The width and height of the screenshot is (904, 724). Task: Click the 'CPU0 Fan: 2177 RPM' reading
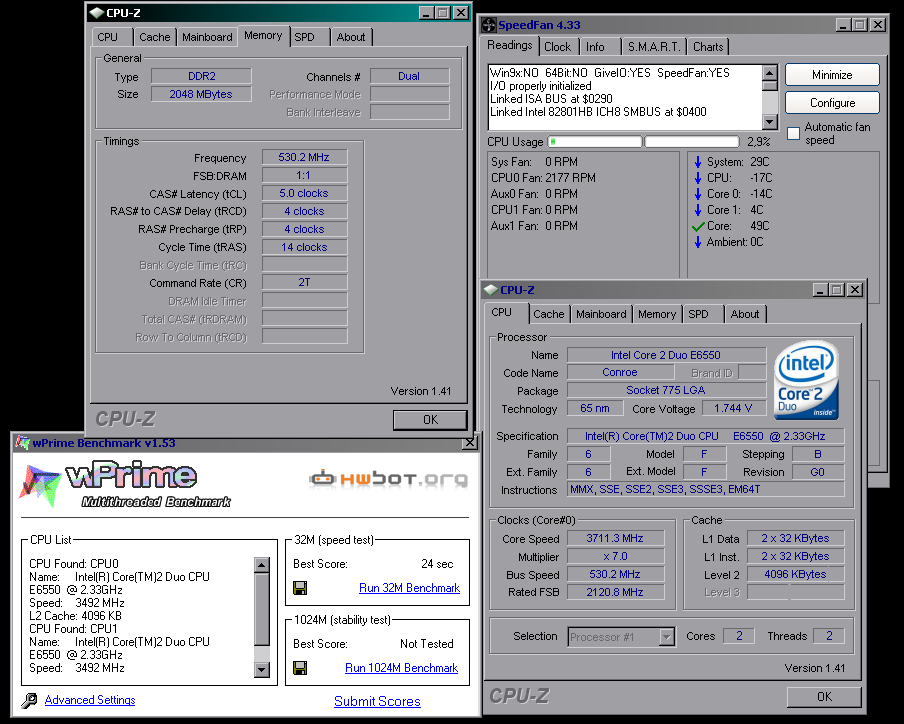click(x=543, y=178)
